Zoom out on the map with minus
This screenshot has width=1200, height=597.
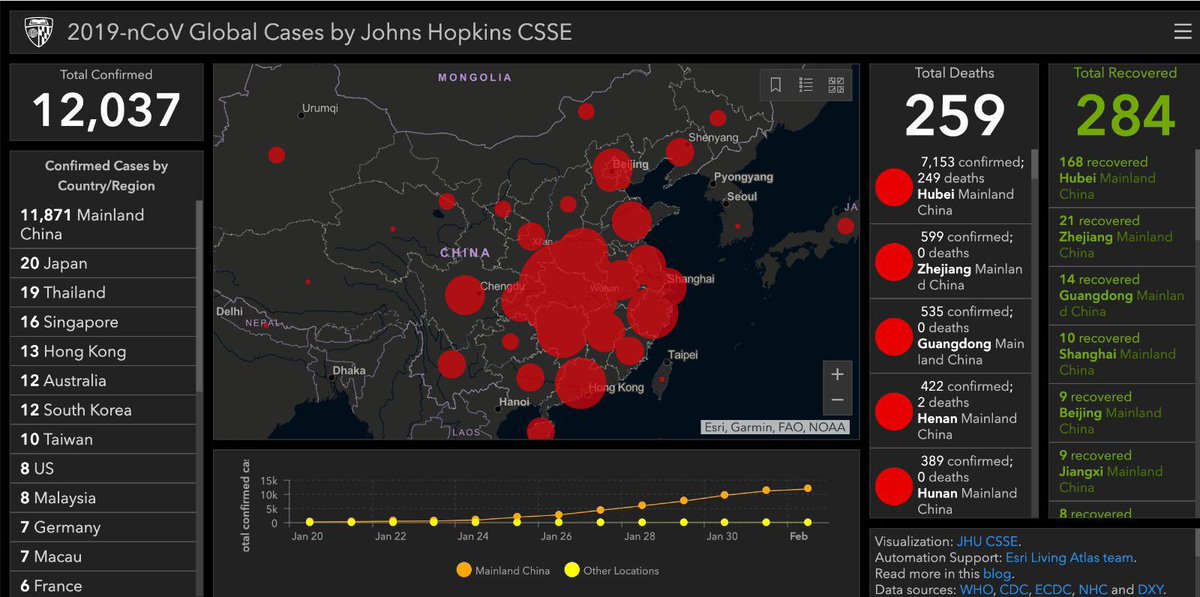[837, 400]
